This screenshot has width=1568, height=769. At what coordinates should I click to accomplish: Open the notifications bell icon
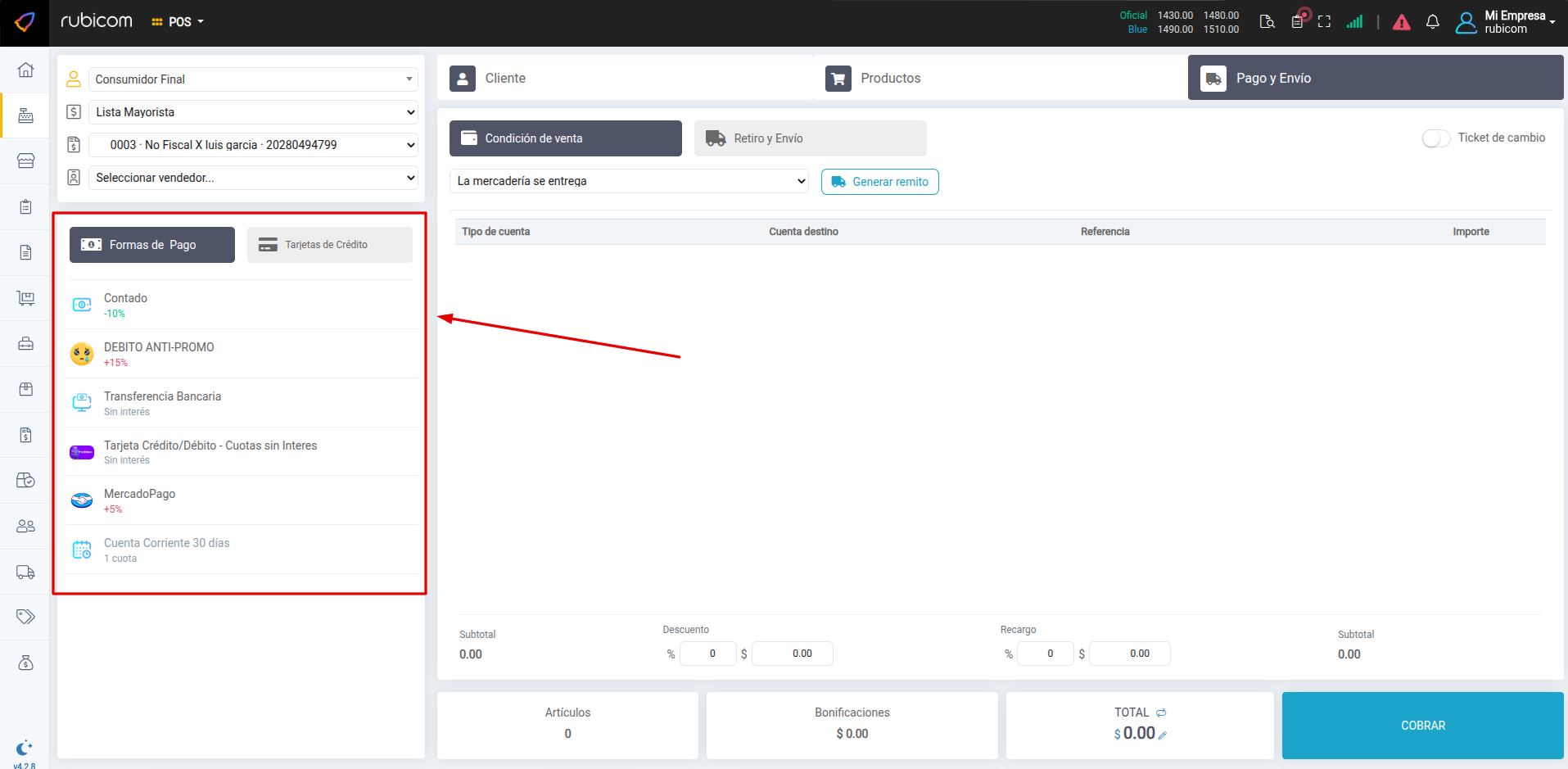[1432, 22]
